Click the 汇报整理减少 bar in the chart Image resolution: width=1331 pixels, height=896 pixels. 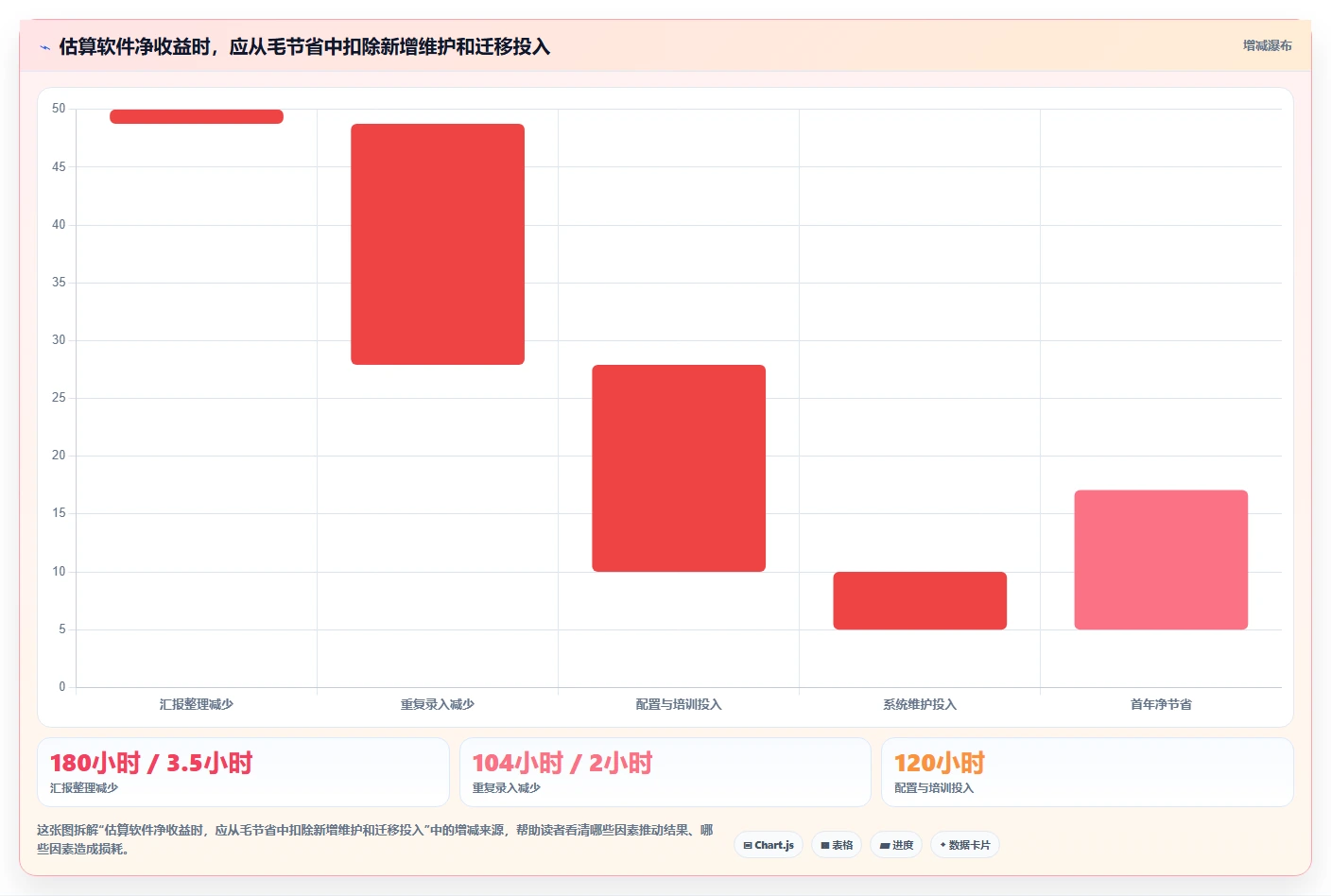[x=197, y=116]
